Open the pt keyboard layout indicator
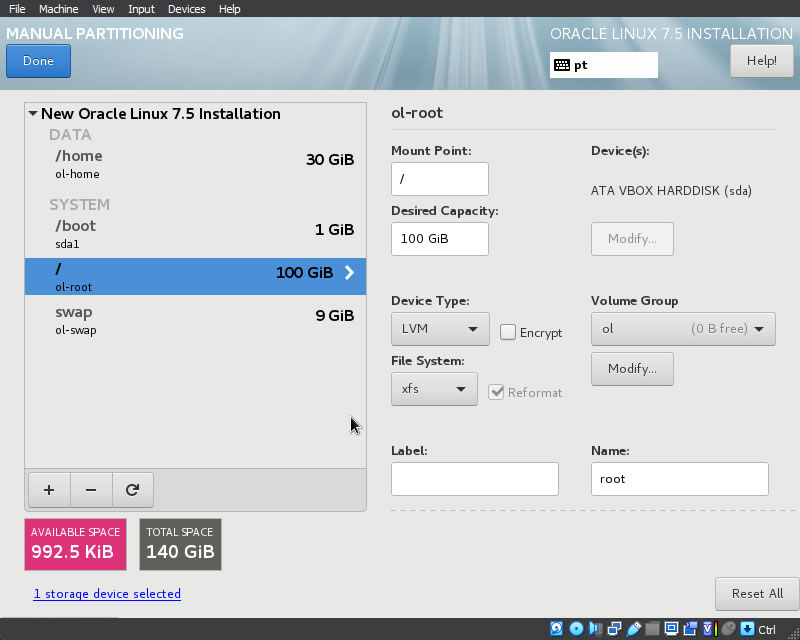Screen dimensions: 800x640 (x=604, y=65)
